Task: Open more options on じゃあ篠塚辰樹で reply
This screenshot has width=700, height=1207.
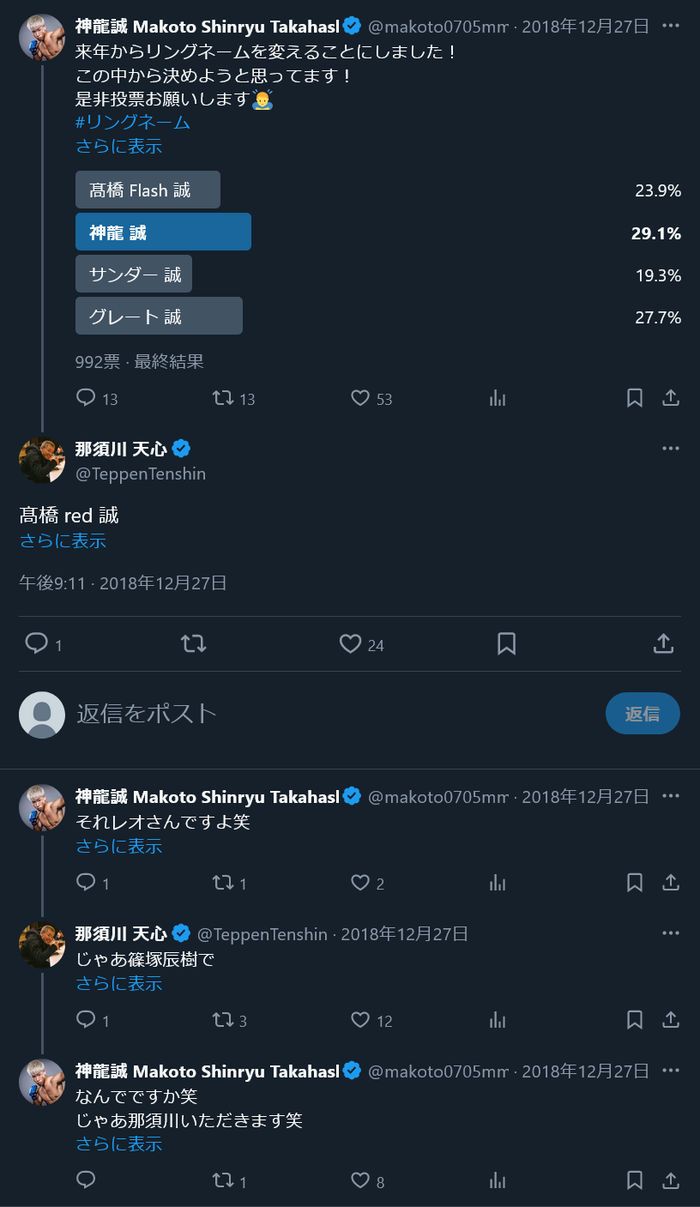Action: pyautogui.click(x=670, y=933)
